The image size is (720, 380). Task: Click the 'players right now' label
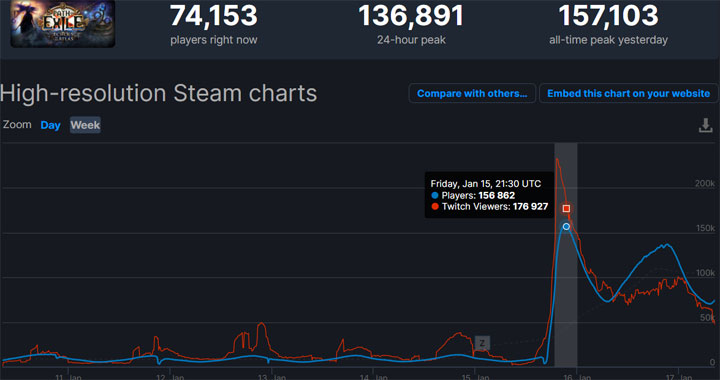pos(214,40)
